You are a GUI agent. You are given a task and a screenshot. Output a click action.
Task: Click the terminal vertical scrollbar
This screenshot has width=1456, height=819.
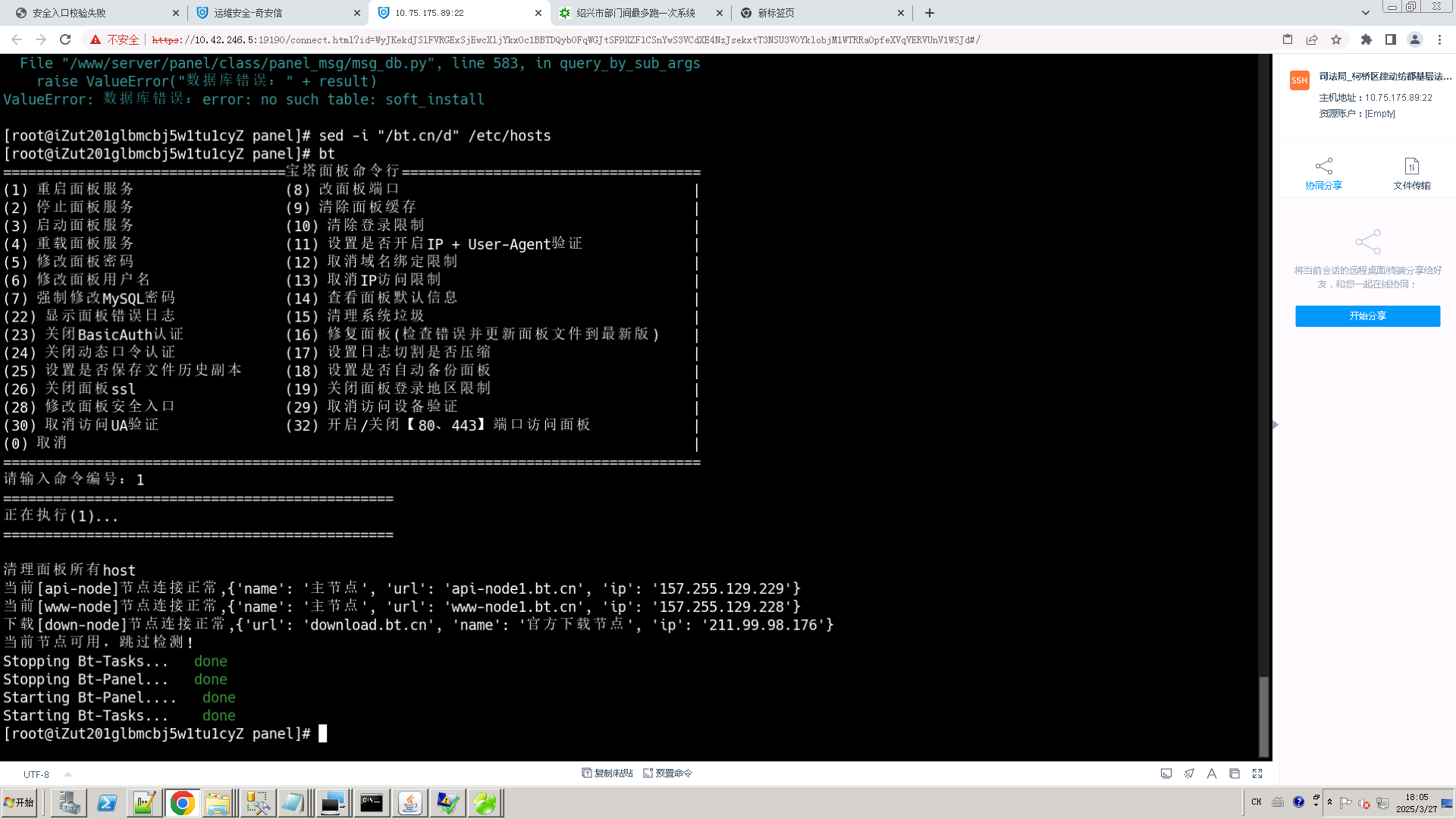pos(1263,716)
